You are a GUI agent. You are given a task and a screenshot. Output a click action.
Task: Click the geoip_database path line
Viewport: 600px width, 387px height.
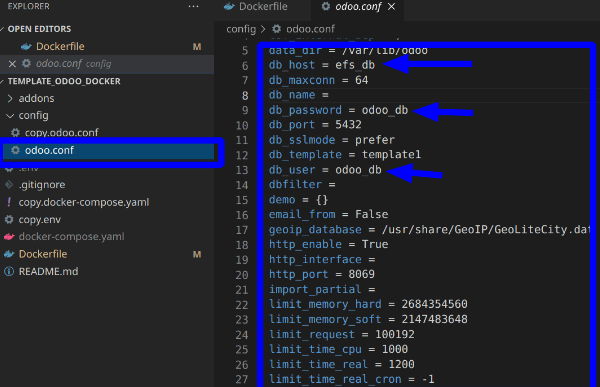pyautogui.click(x=429, y=229)
